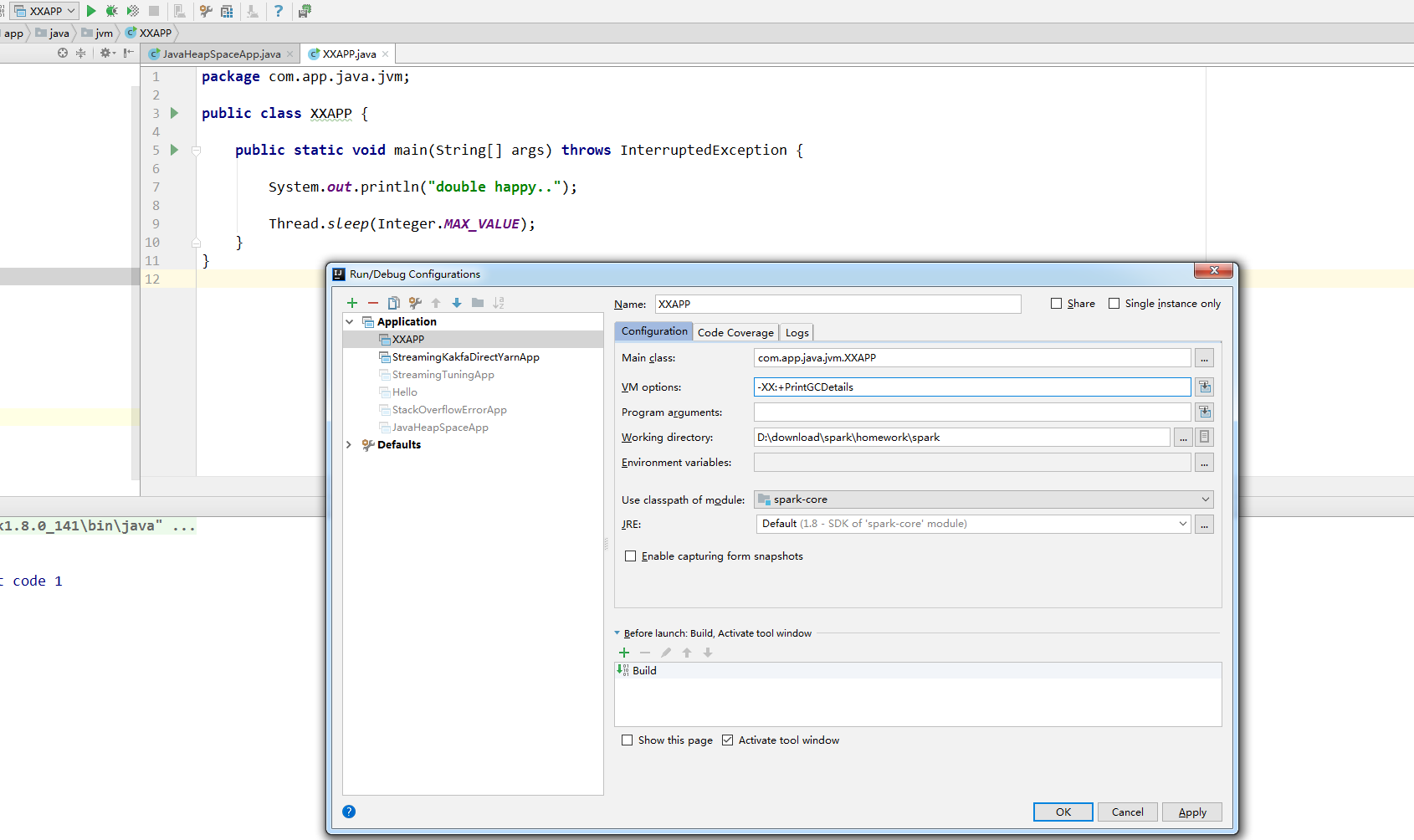Add a before-launch task with green plus
The width and height of the screenshot is (1414, 840).
click(x=624, y=653)
